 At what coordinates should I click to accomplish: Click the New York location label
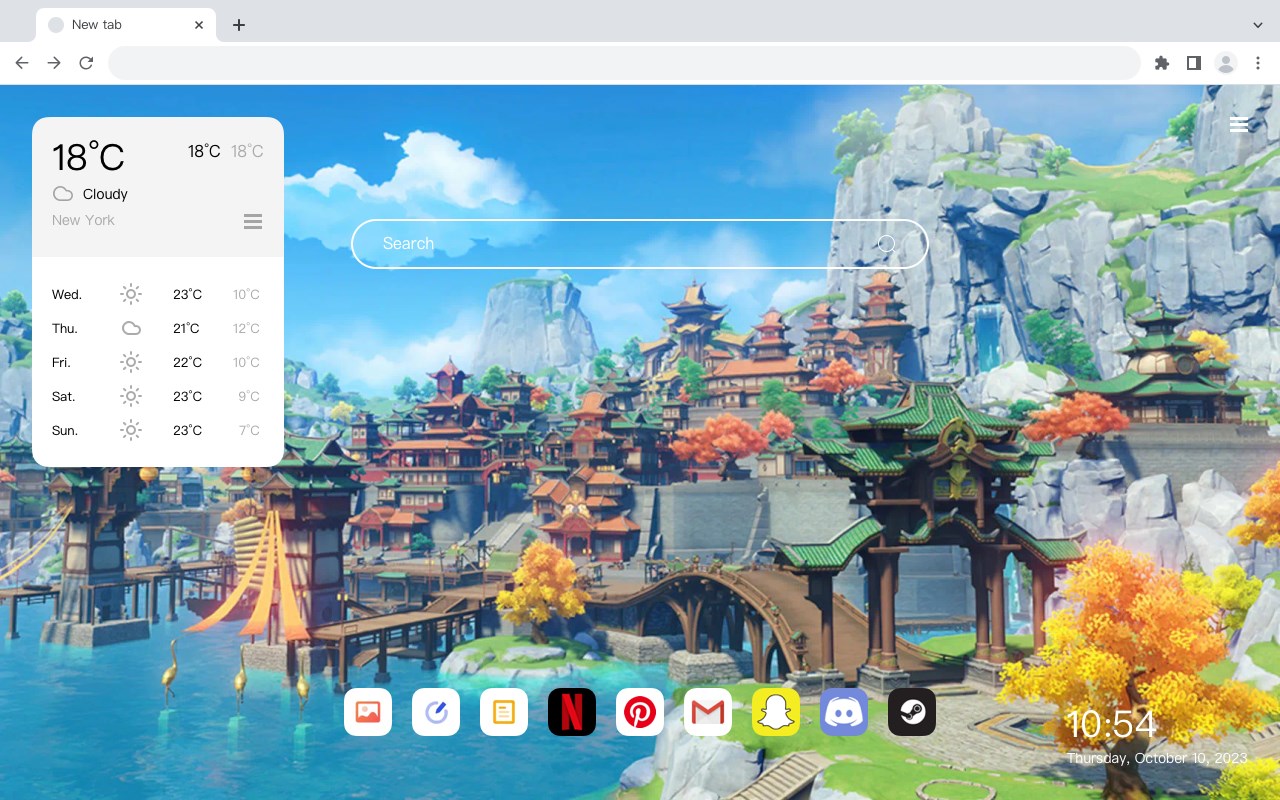(83, 220)
